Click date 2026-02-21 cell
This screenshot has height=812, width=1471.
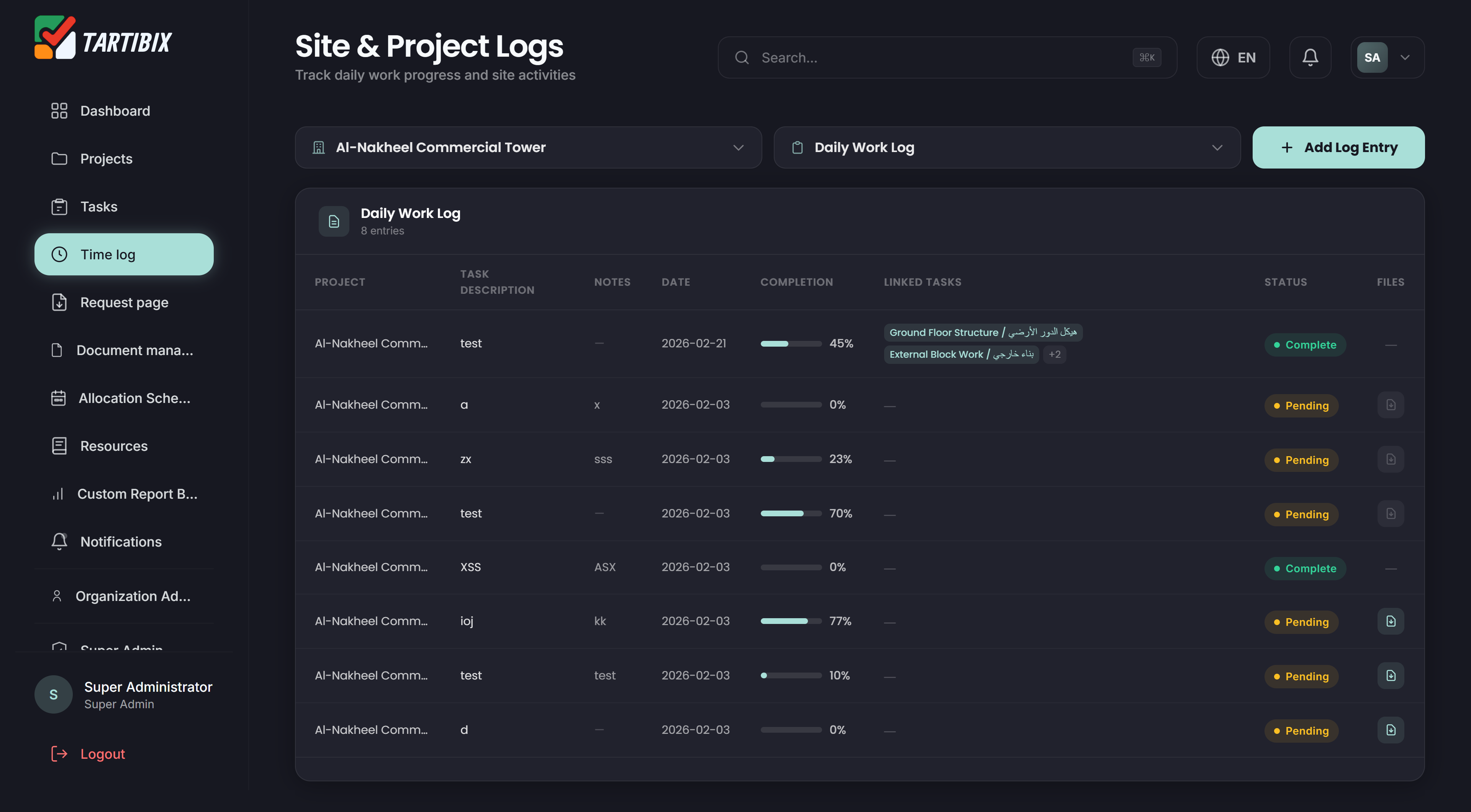(694, 343)
